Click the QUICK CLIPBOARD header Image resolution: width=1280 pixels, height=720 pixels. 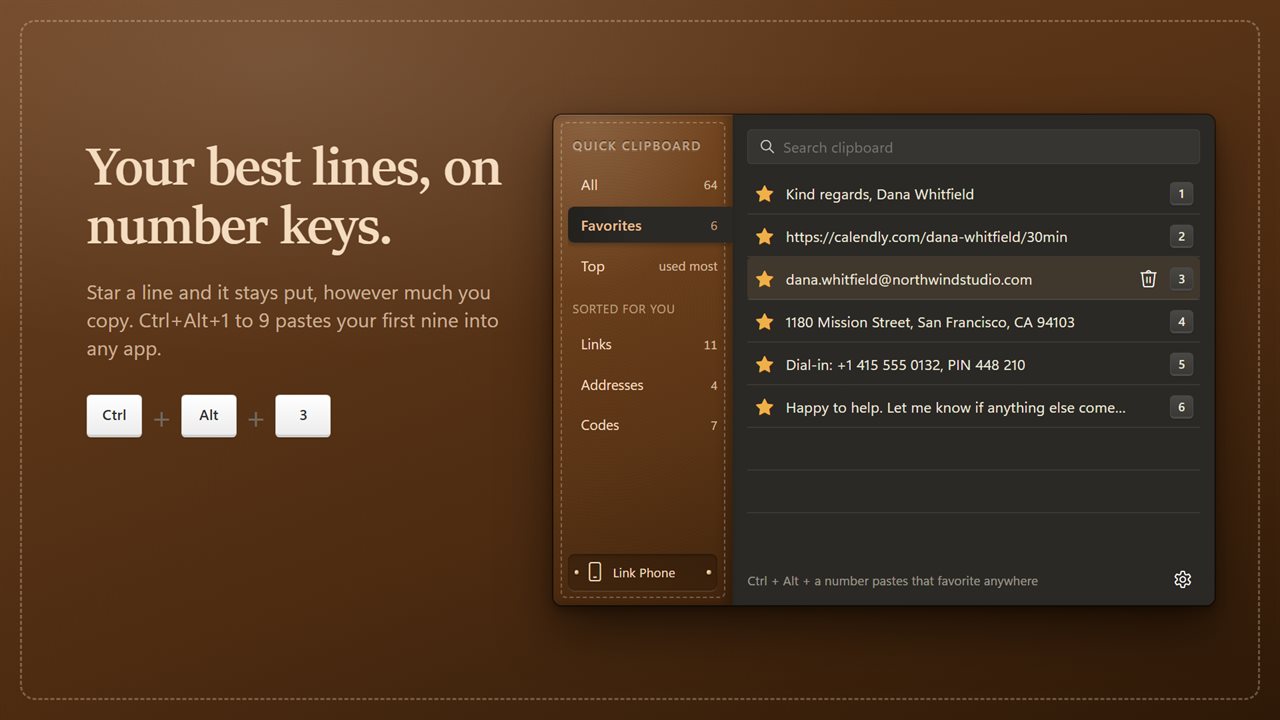pos(637,146)
